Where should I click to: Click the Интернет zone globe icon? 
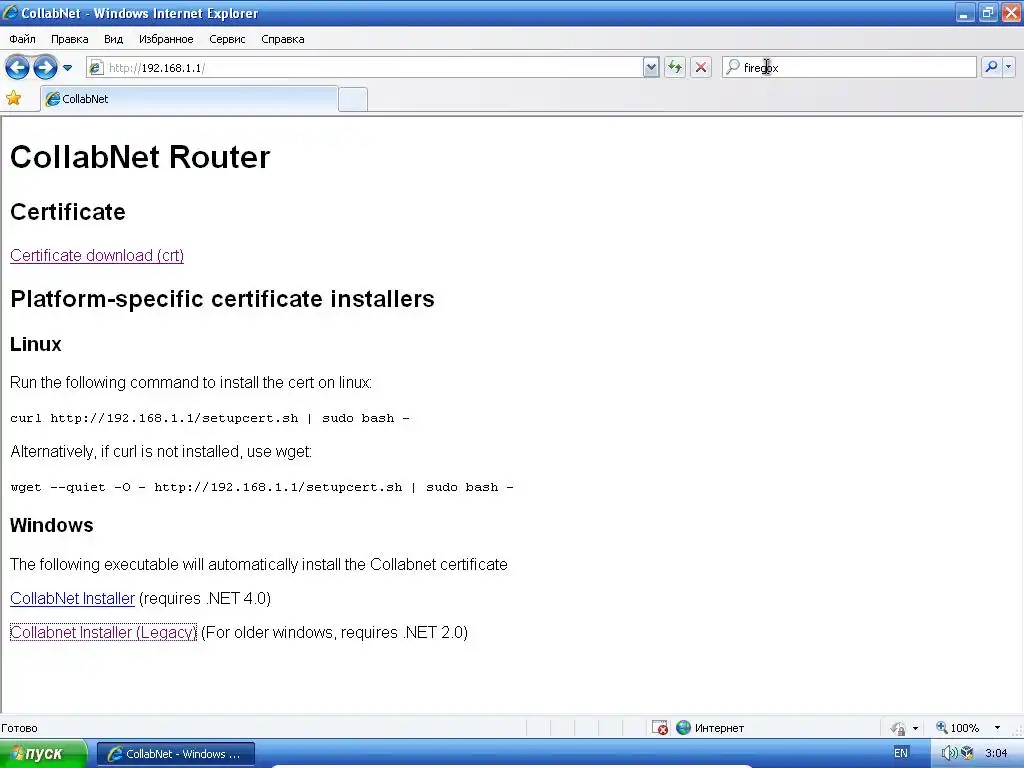(x=684, y=728)
